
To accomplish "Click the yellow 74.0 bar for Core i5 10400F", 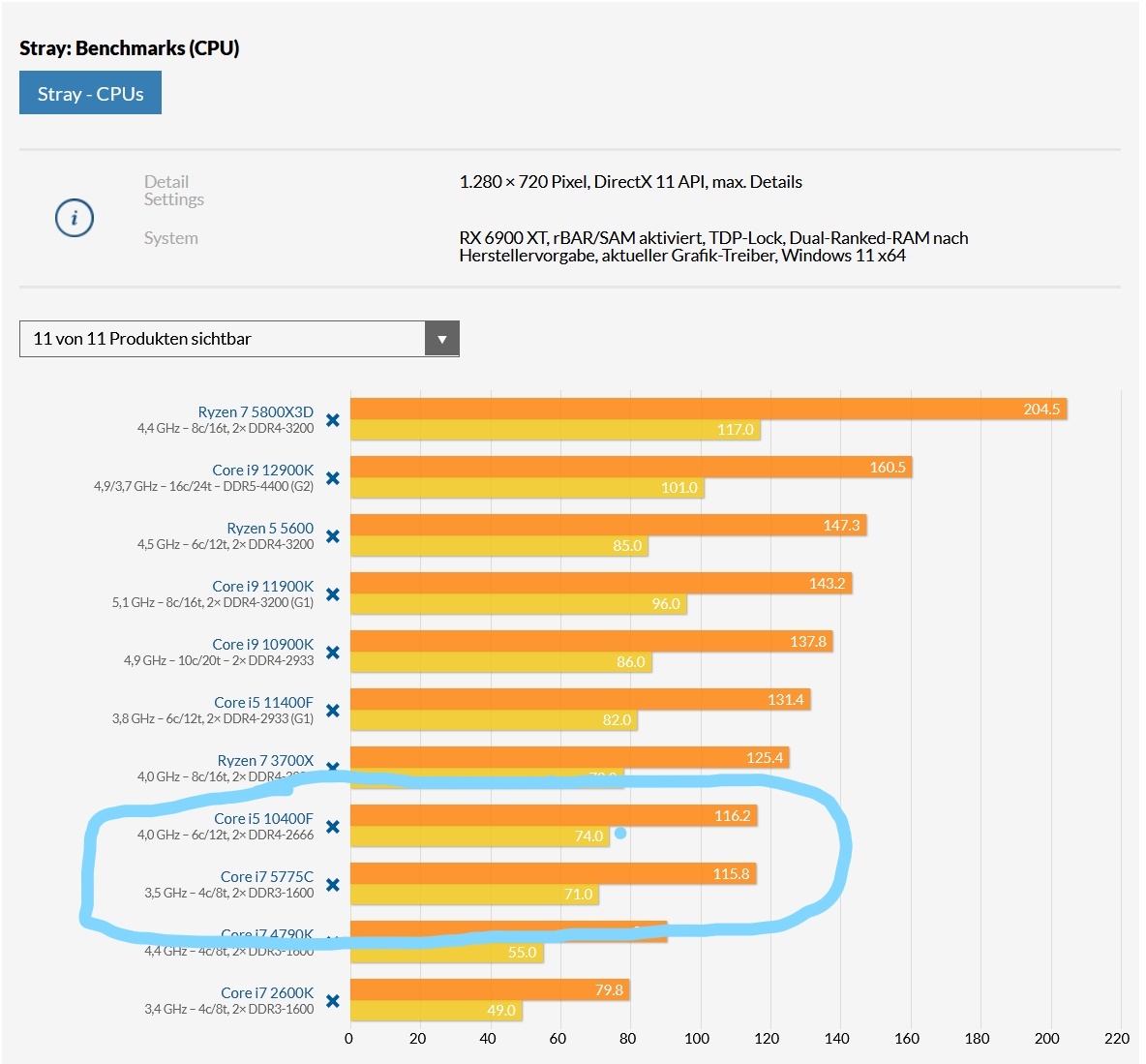I will pos(480,836).
